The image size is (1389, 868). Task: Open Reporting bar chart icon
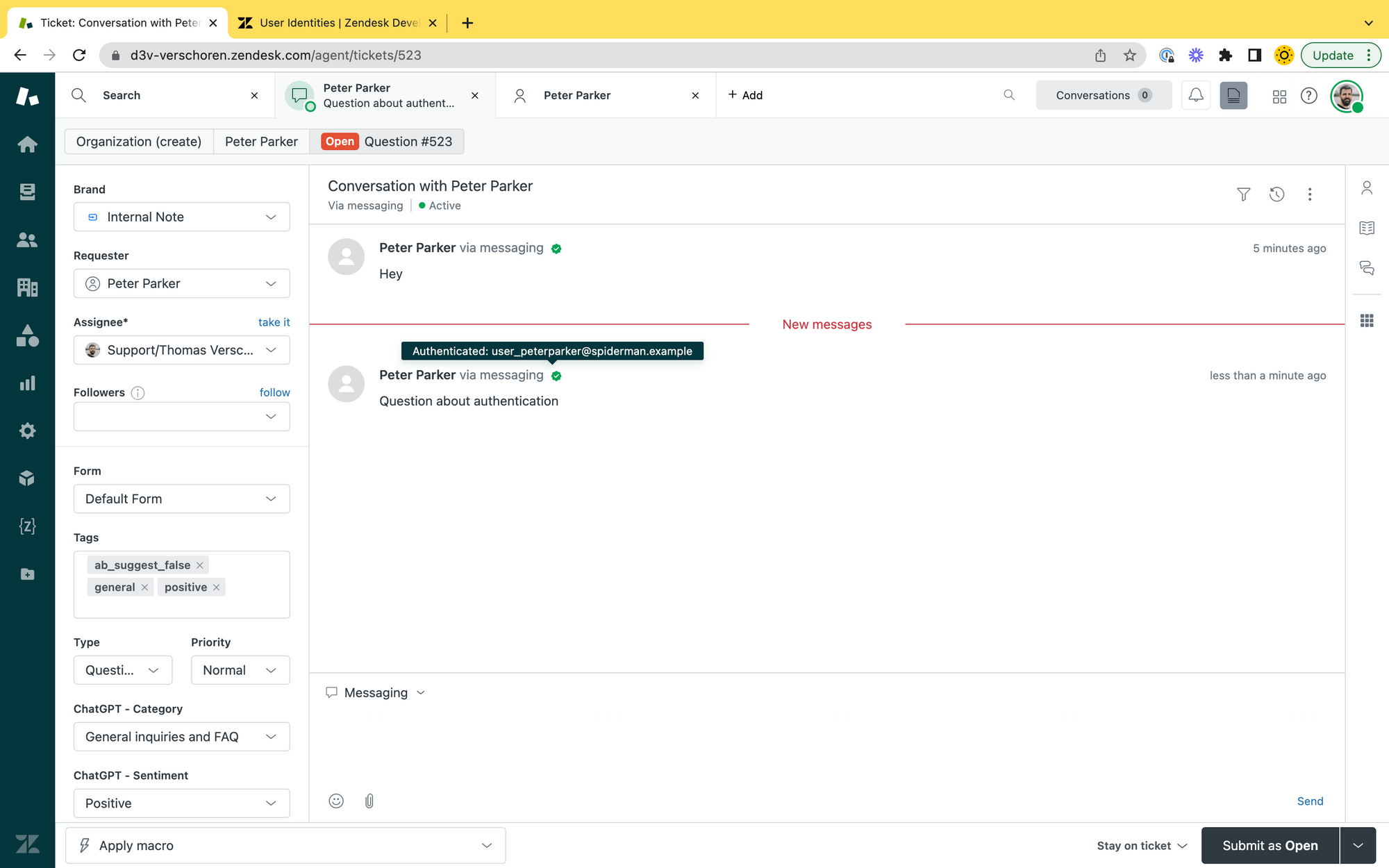click(x=27, y=383)
